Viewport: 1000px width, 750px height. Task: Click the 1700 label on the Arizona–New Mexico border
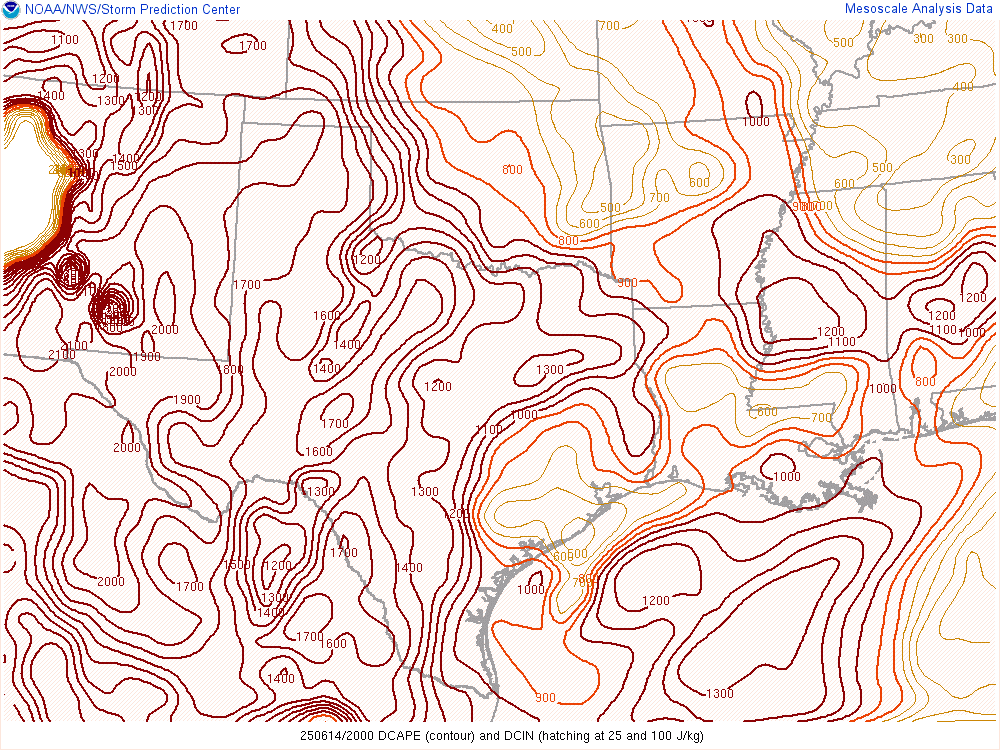click(x=247, y=286)
